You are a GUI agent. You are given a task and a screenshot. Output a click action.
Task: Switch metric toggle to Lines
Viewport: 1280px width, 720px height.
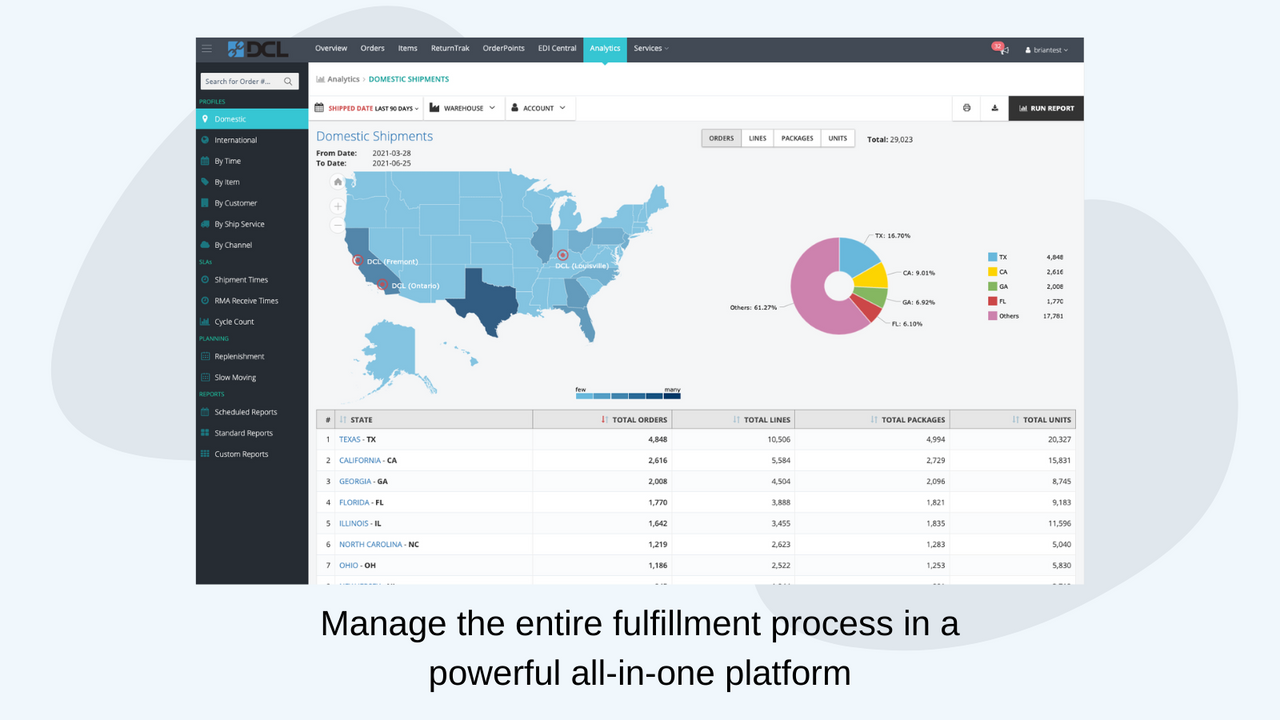tap(757, 138)
